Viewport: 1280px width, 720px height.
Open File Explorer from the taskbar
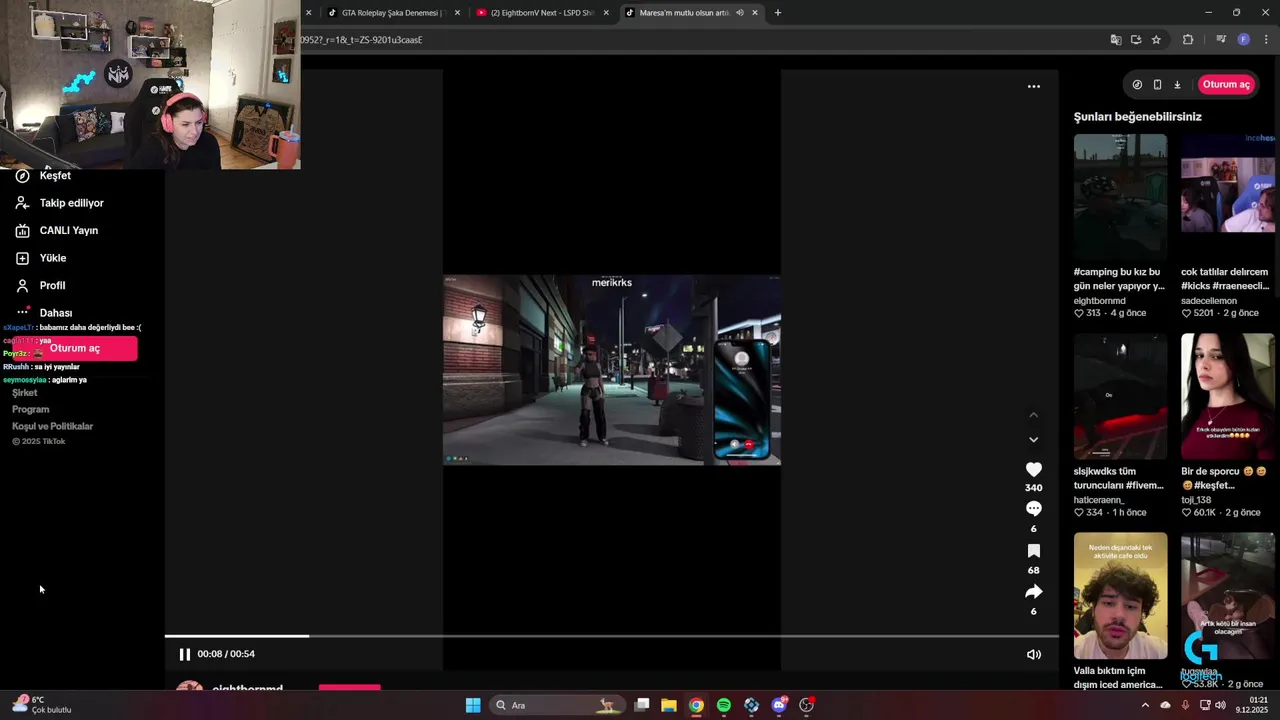tap(669, 705)
